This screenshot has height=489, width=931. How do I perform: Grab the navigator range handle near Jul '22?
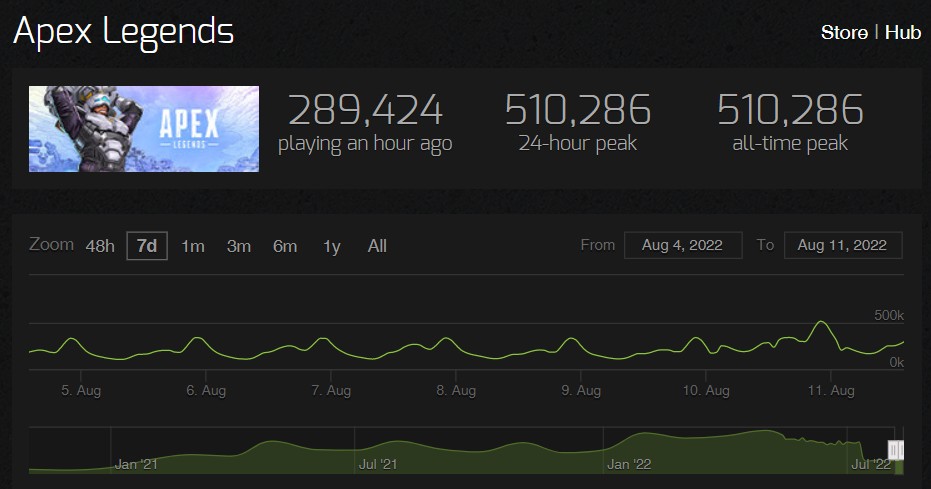[x=896, y=450]
